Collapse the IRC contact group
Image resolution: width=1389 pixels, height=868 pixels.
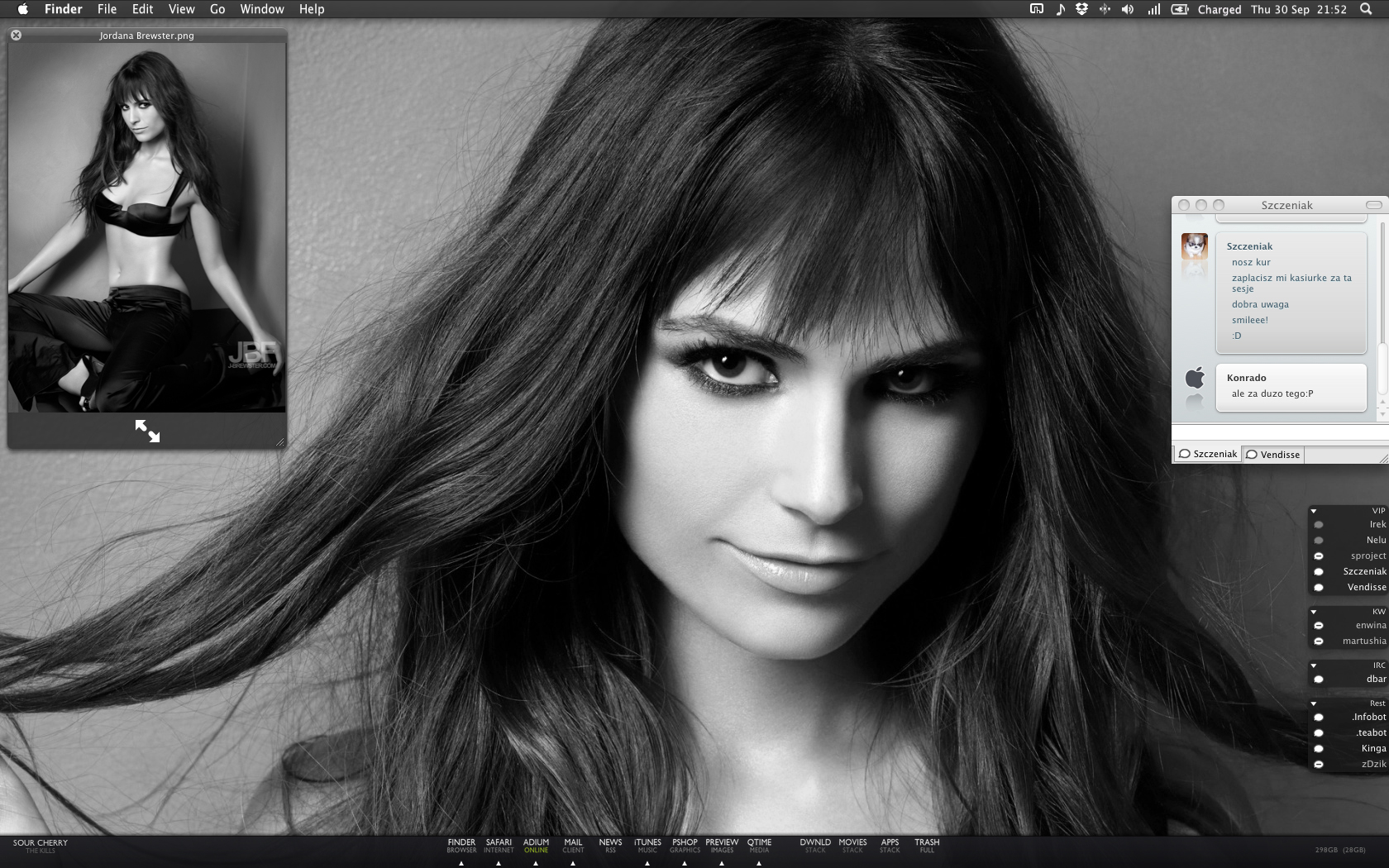(1314, 665)
